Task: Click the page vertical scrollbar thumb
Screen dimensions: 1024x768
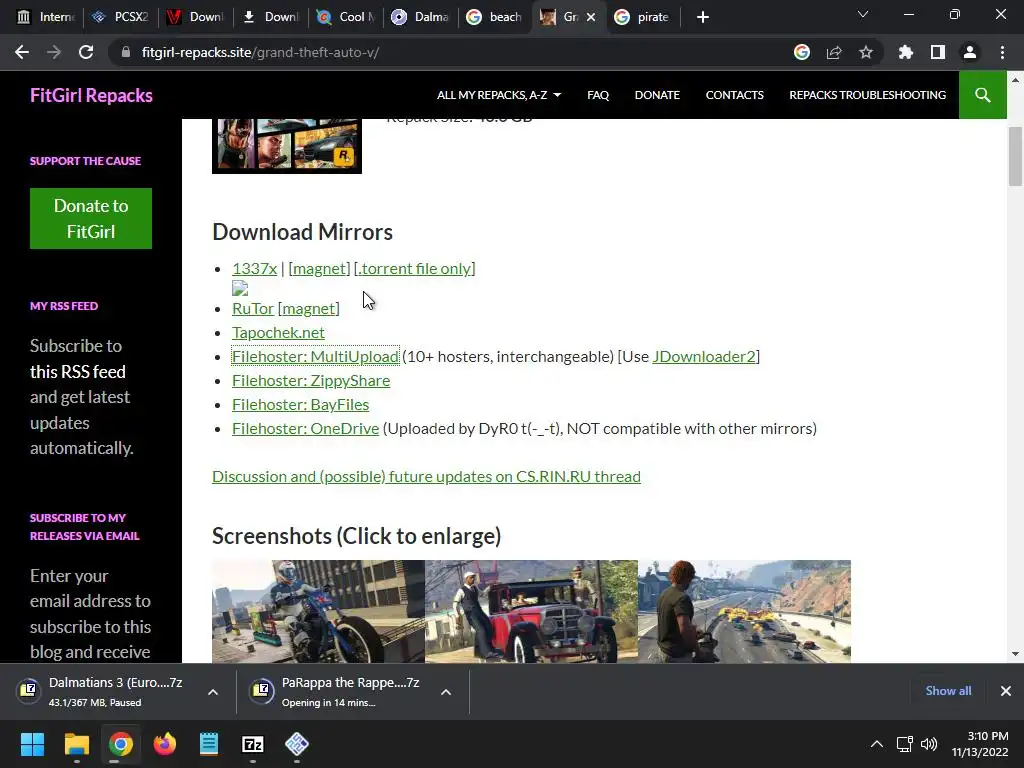Action: (1015, 157)
